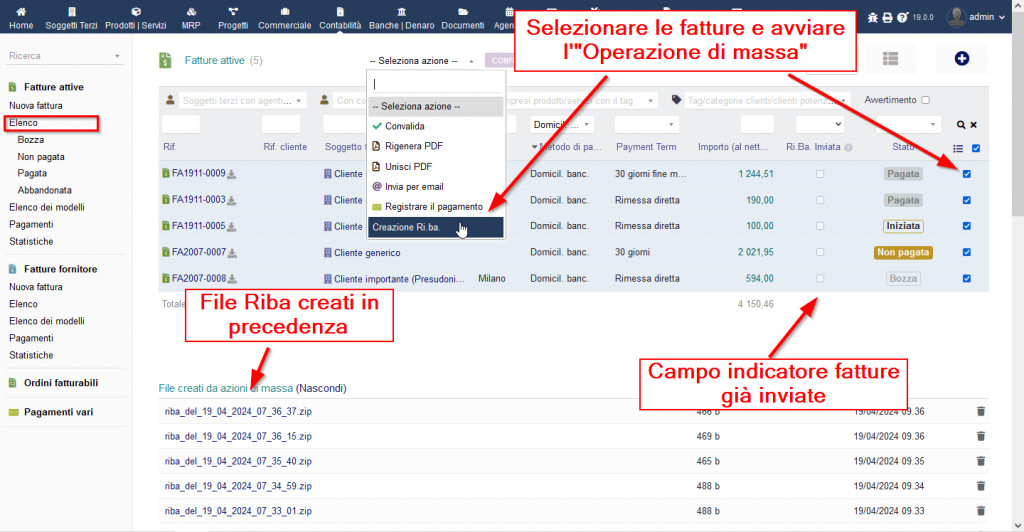Open the help icon next to version
1024x532 pixels.
coord(902,18)
